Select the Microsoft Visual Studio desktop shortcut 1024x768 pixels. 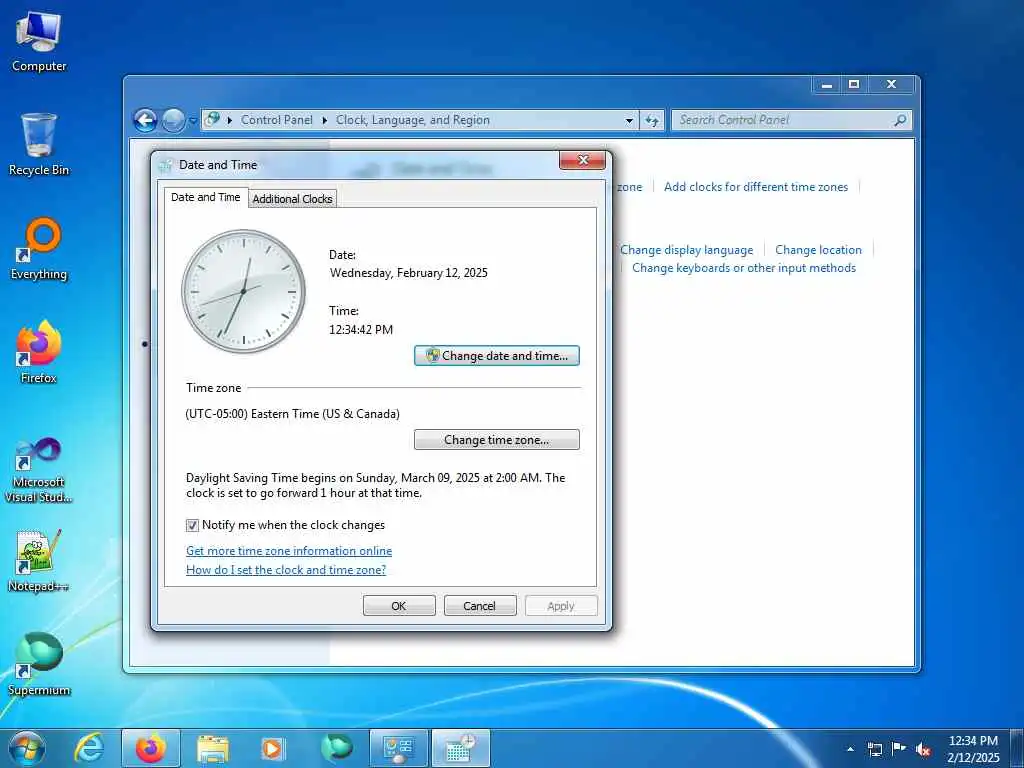pos(39,470)
